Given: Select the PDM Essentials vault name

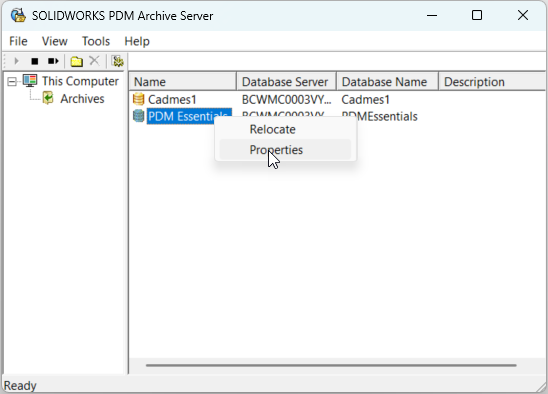Looking at the screenshot, I should coord(189,116).
